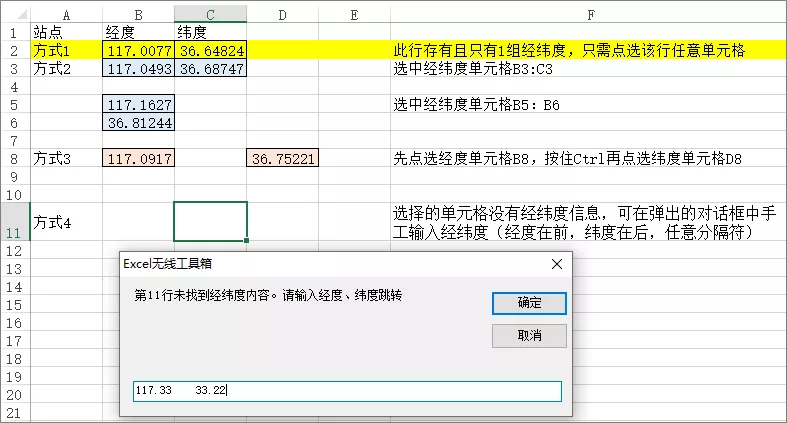This screenshot has height=423, width=787.
Task: Click the empty selected cell in row 11
Action: 210,221
